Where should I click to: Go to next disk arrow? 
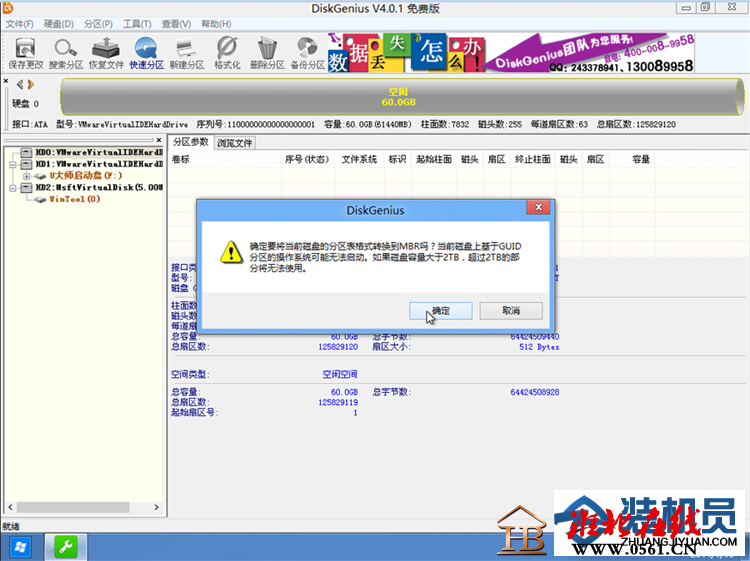pyautogui.click(x=31, y=85)
